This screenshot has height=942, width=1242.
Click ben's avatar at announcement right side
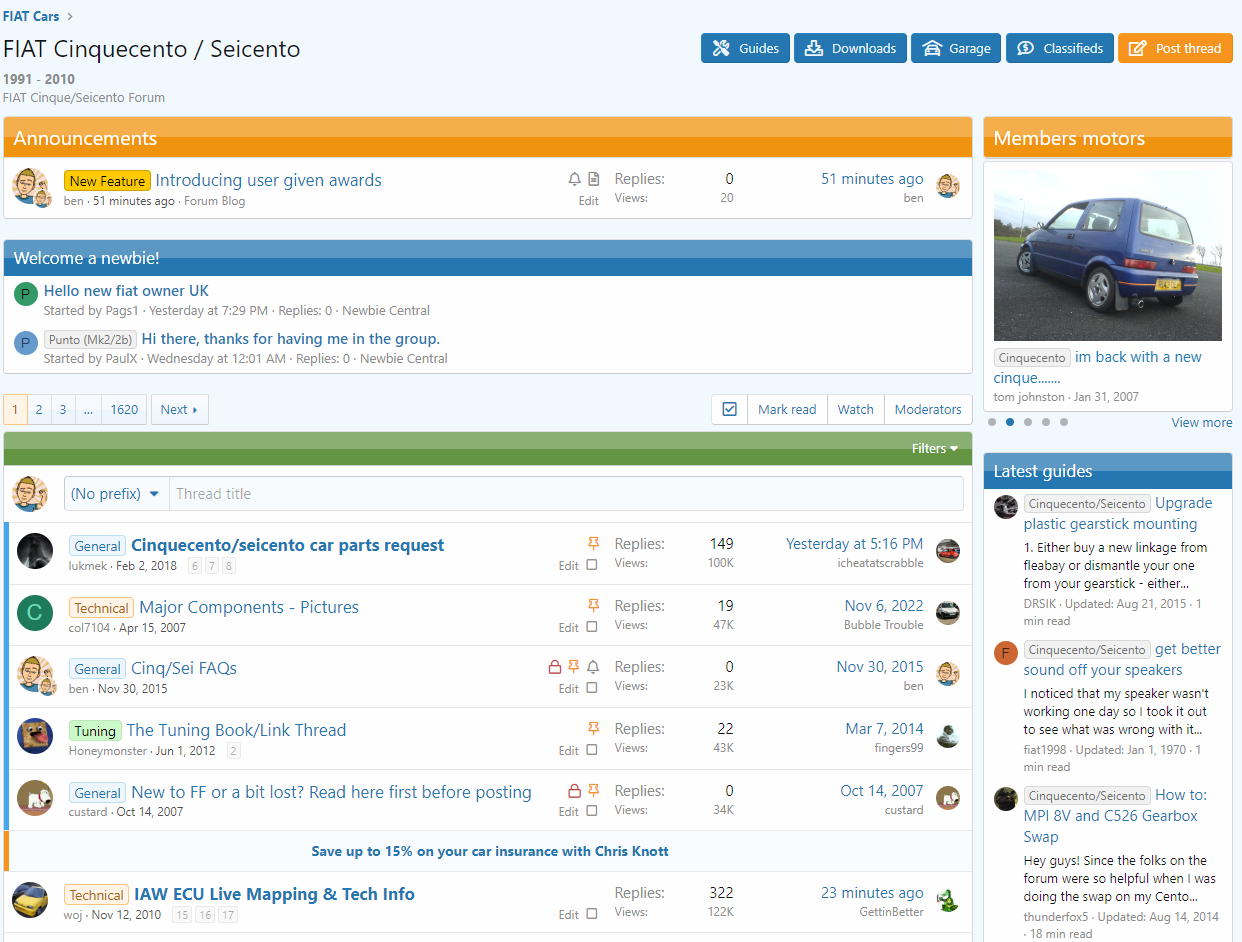948,186
